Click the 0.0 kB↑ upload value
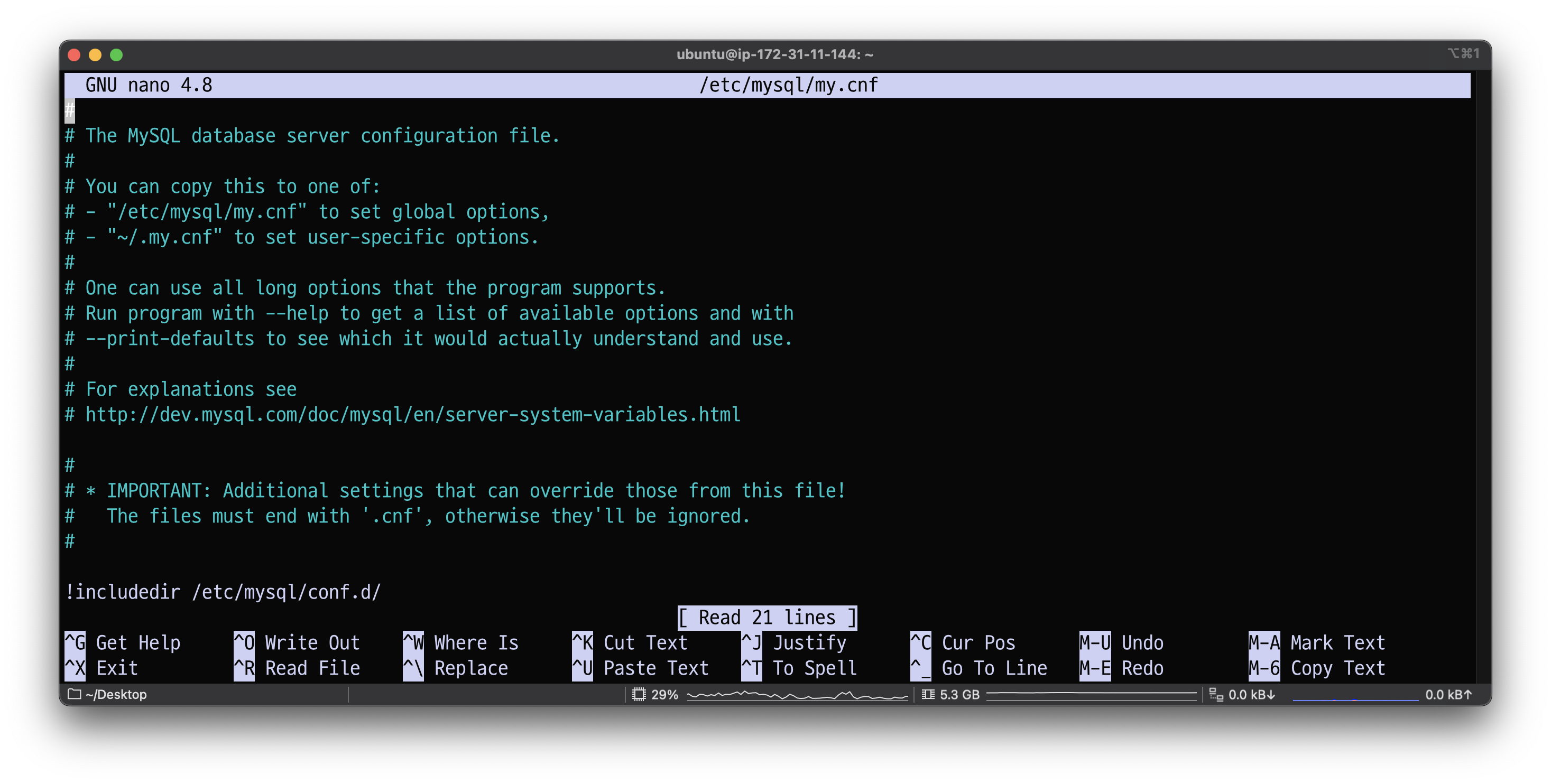 click(x=1448, y=694)
